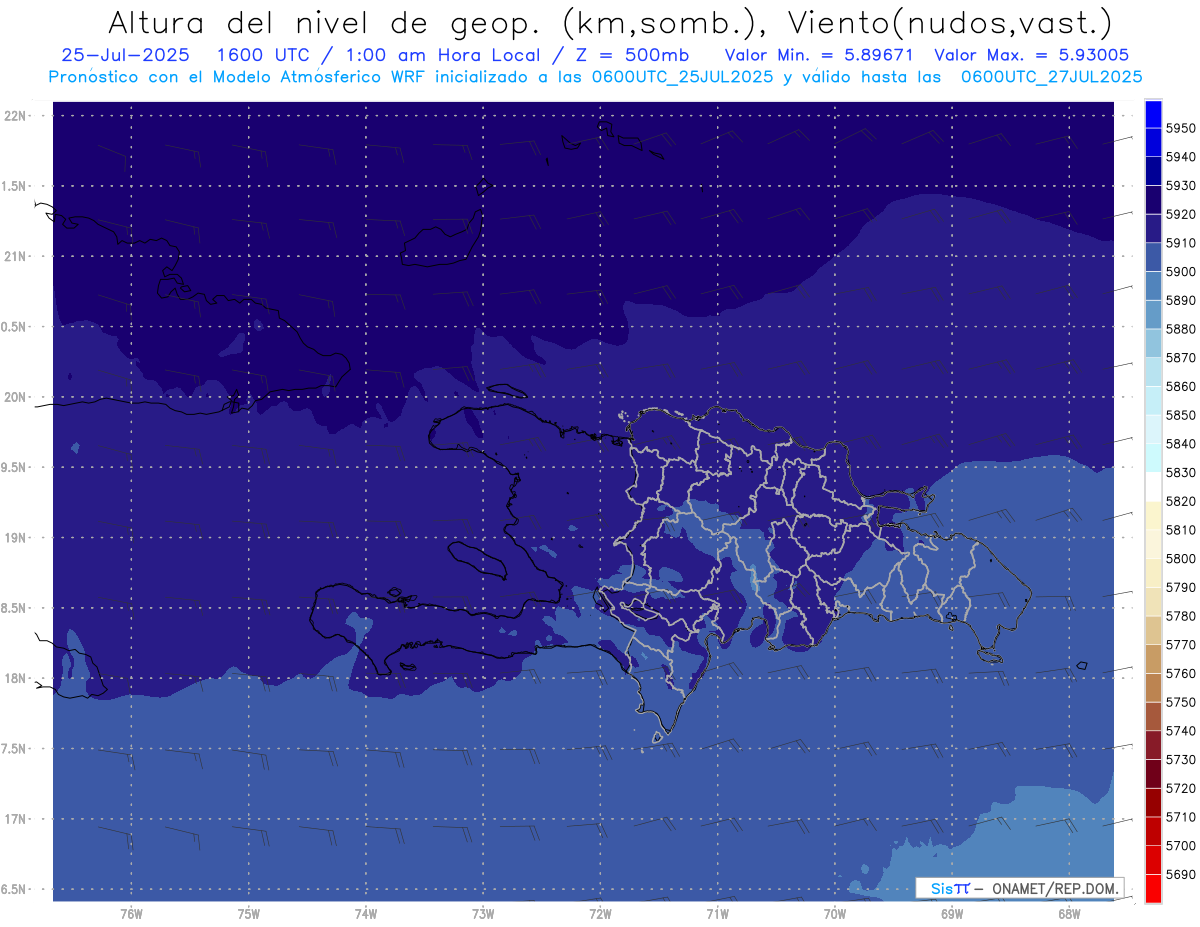This screenshot has height=927, width=1200.
Task: Click 'Valor Min. = 5.89671' text
Action: 819,55
